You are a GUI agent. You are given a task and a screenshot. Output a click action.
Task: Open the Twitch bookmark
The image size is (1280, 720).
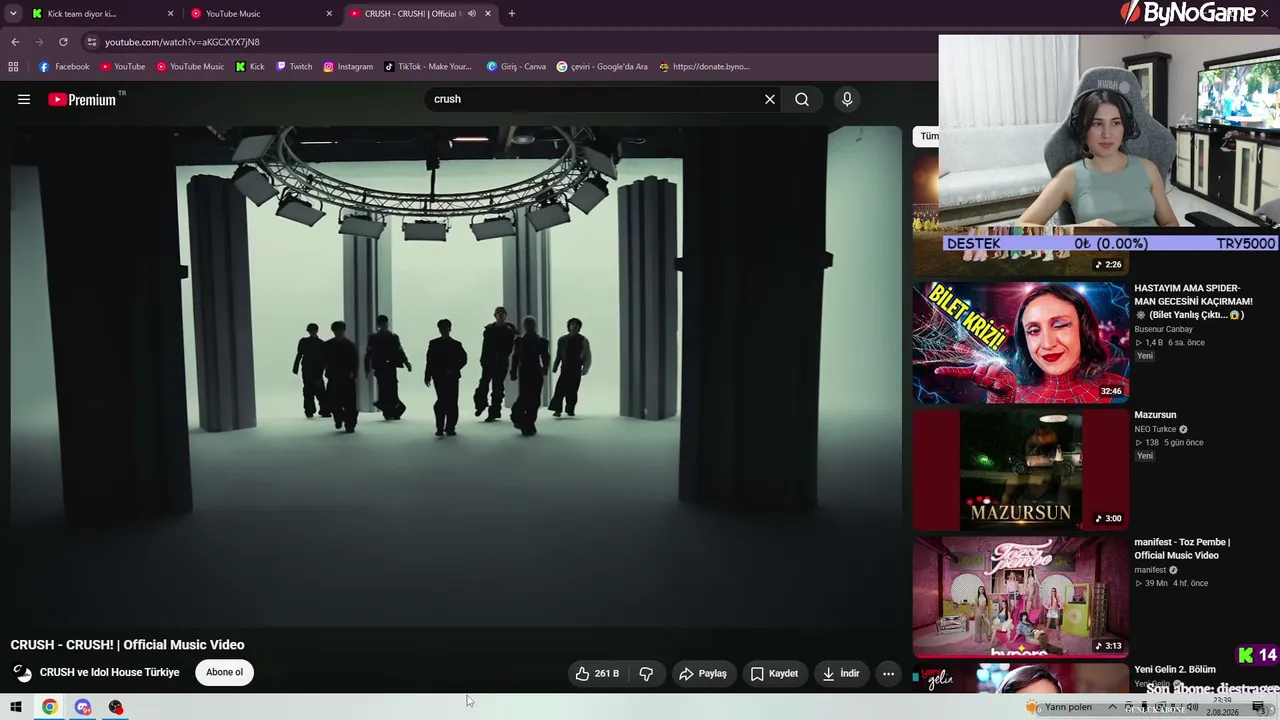click(x=294, y=67)
